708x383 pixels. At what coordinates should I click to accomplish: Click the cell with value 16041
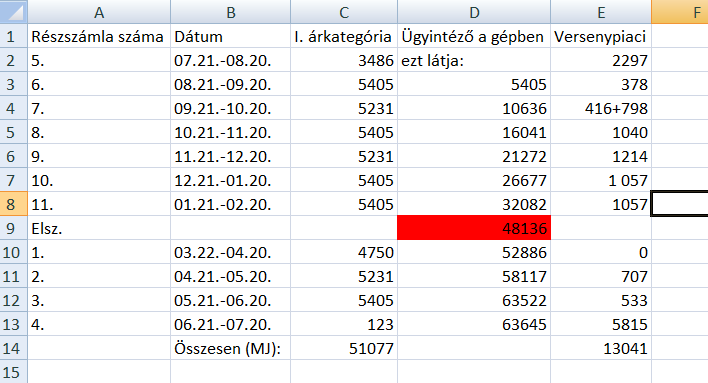pyautogui.click(x=474, y=131)
